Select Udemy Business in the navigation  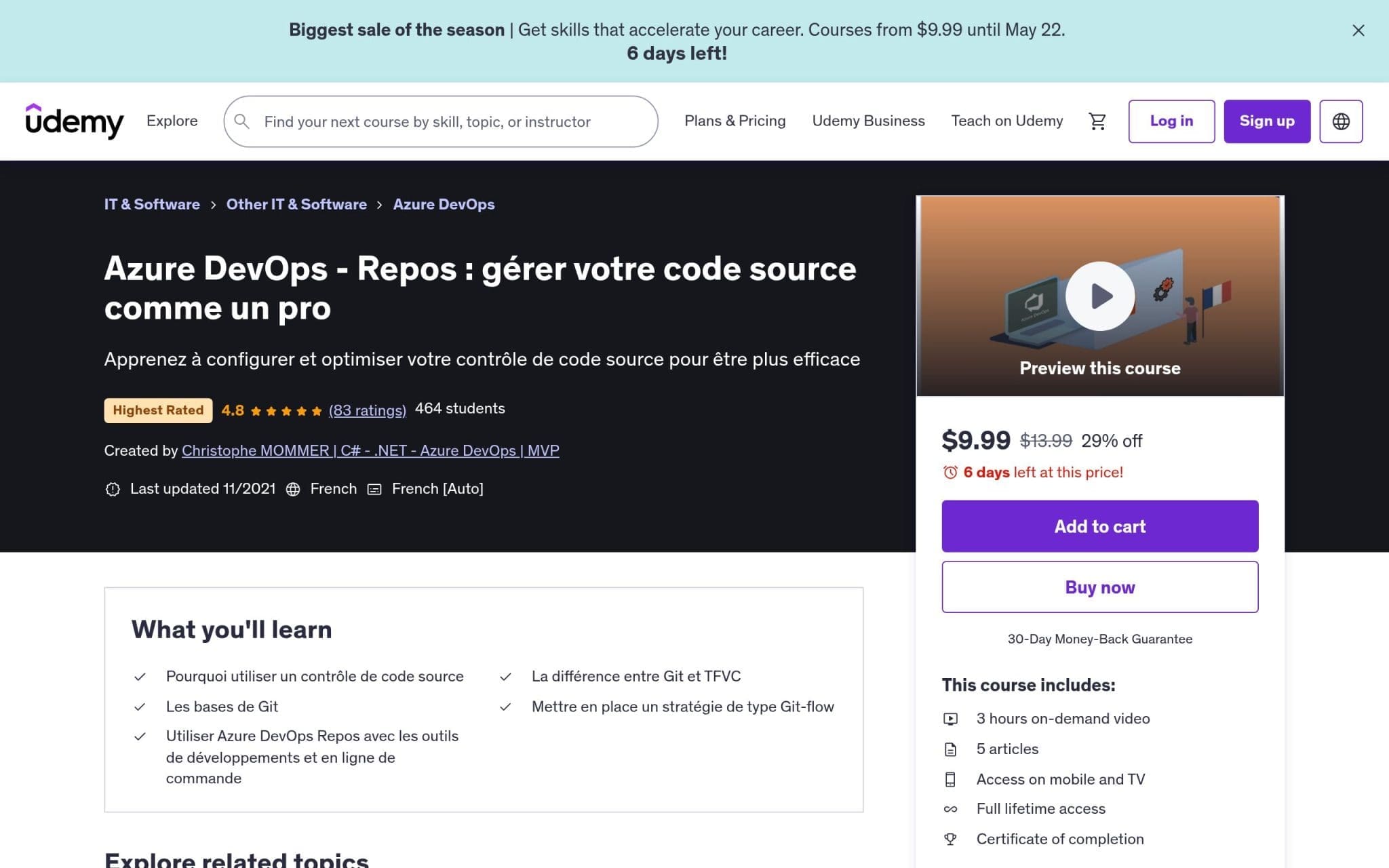pyautogui.click(x=869, y=121)
